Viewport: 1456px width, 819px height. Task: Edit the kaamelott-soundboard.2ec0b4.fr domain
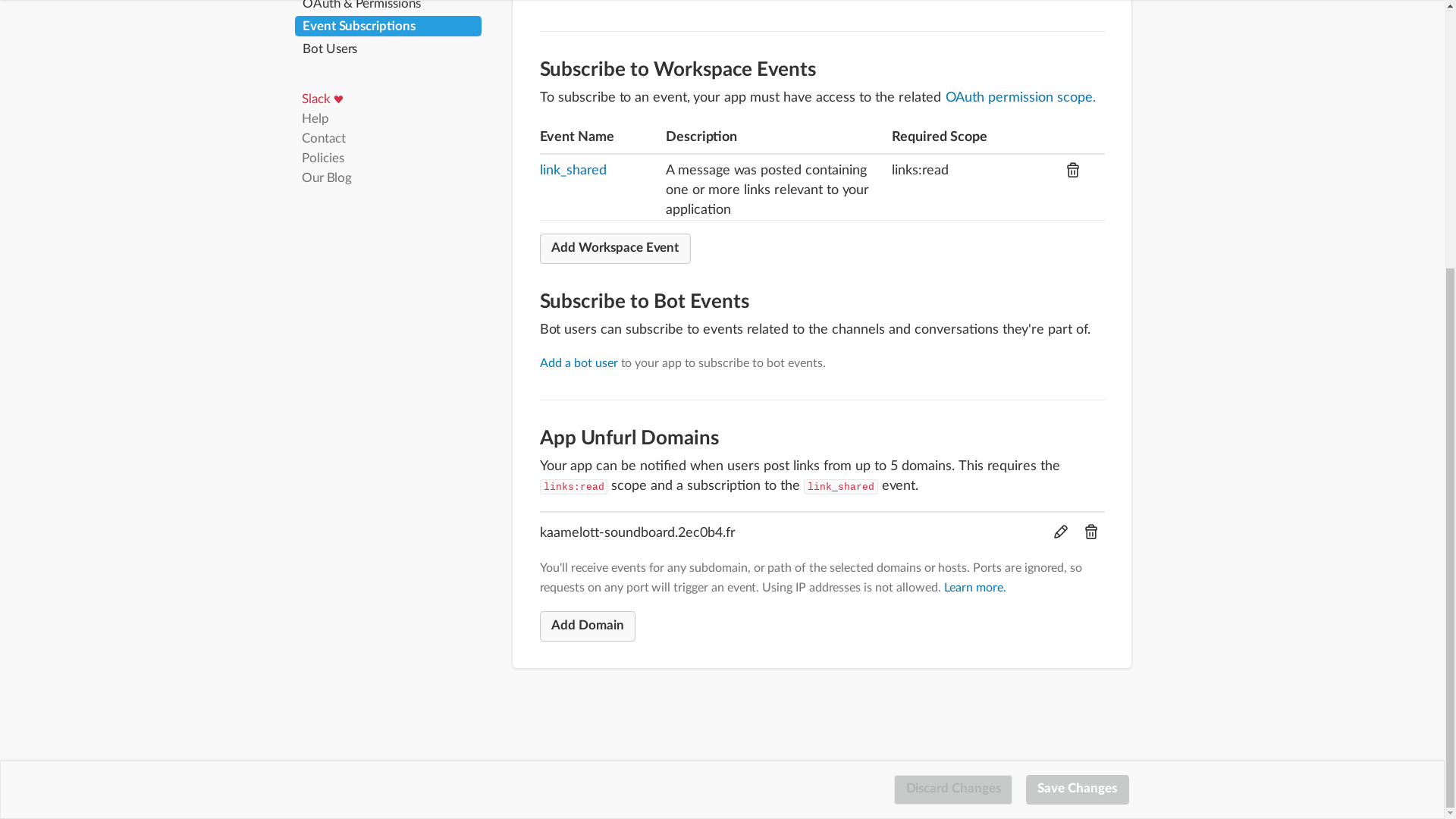point(1060,532)
